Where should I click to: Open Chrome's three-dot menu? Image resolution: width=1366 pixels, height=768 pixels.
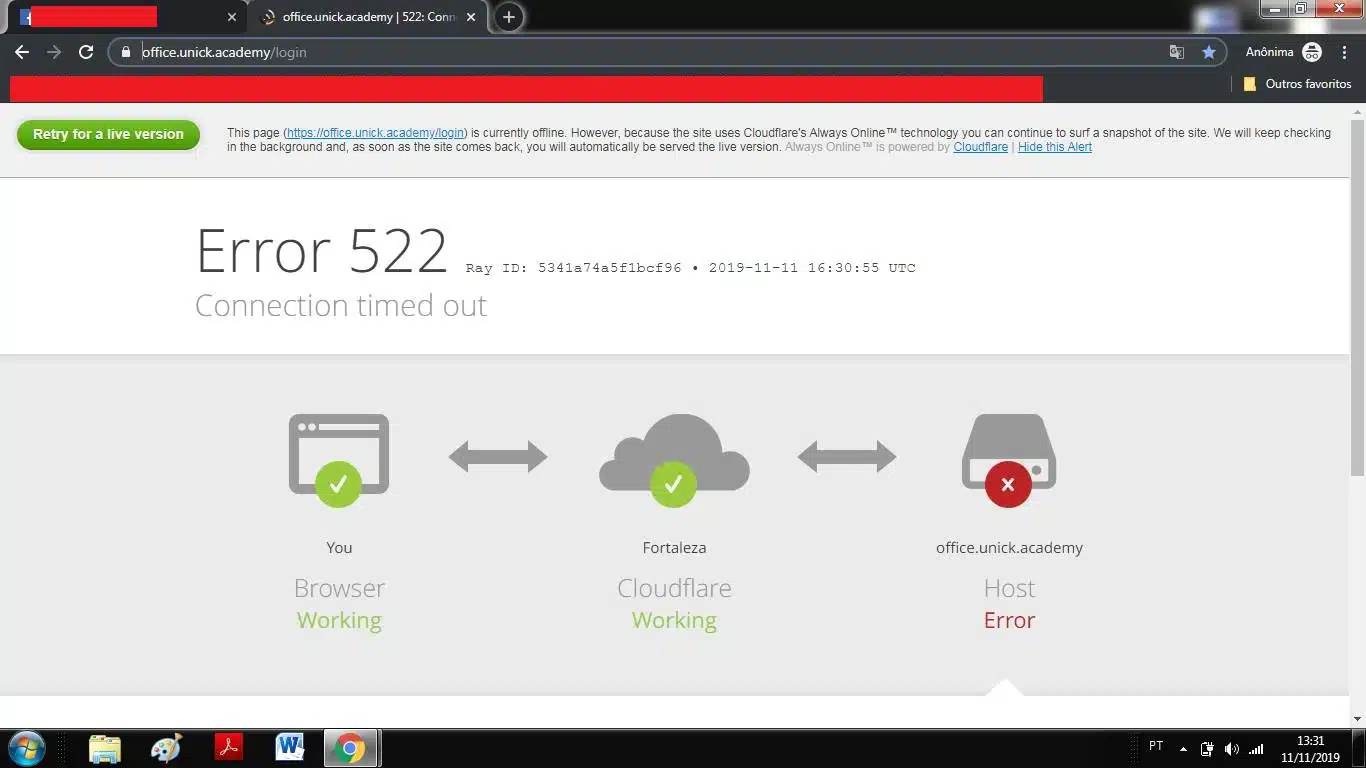1344,52
